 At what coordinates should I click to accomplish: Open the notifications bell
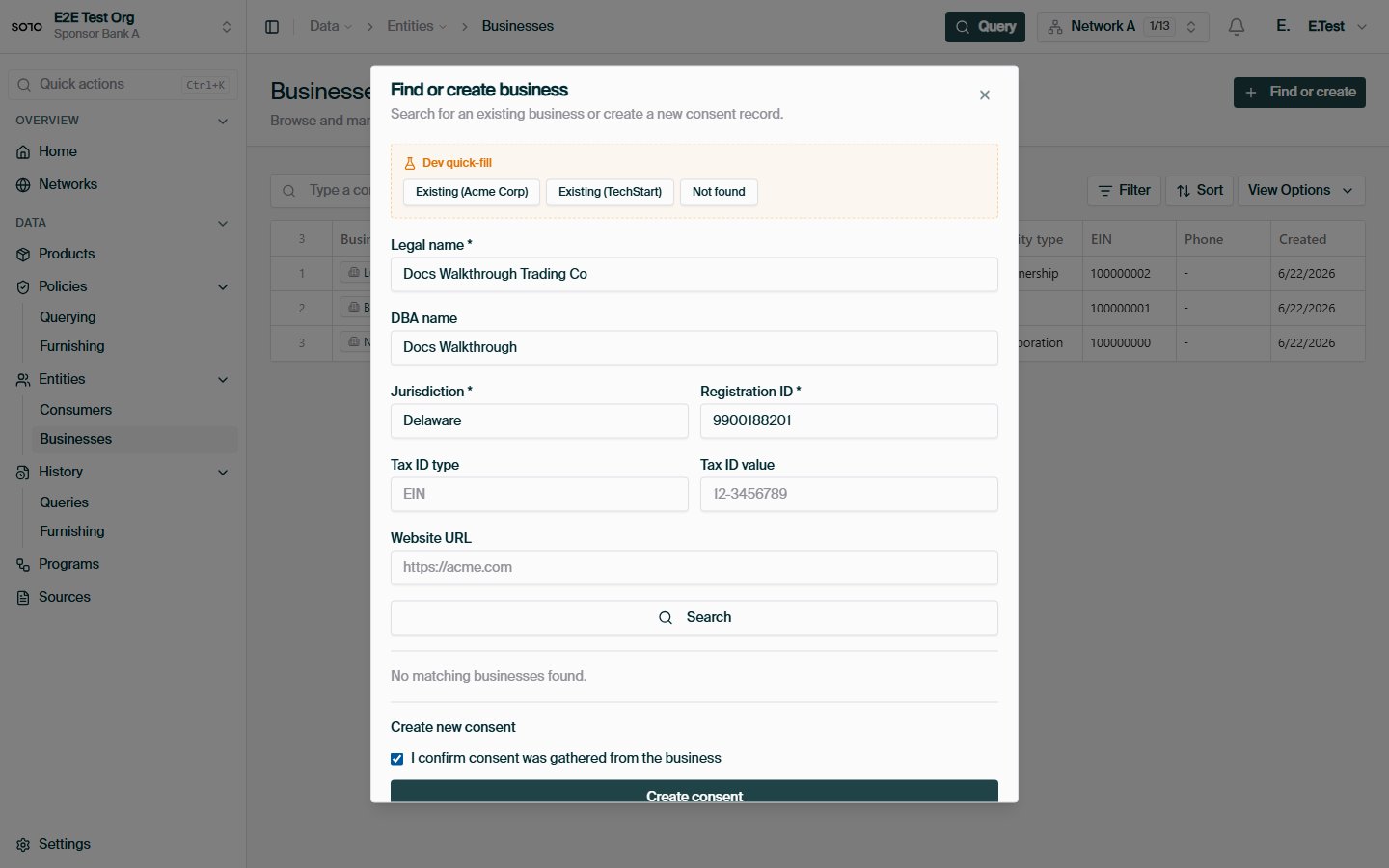pyautogui.click(x=1237, y=27)
